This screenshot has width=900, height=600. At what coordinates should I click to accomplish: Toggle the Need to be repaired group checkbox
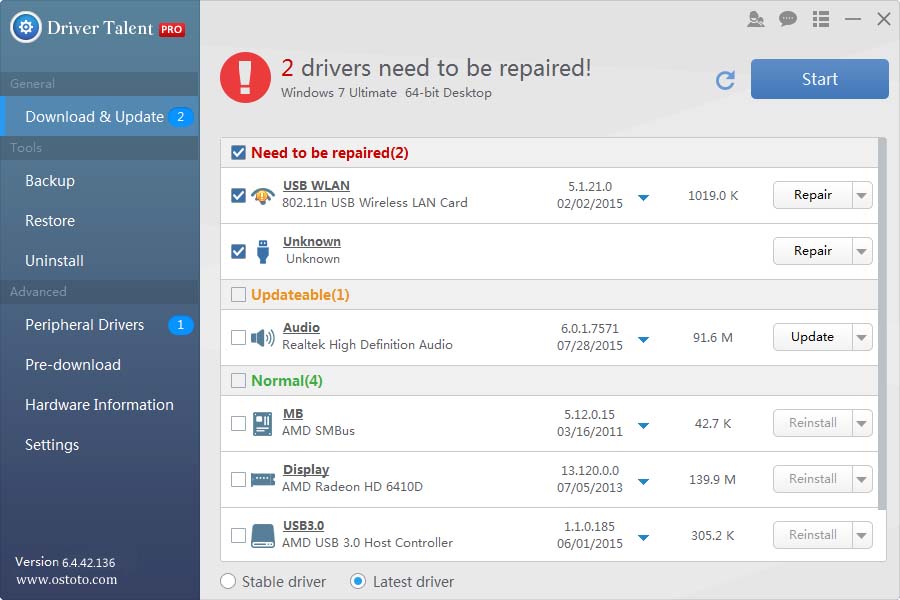coord(238,153)
